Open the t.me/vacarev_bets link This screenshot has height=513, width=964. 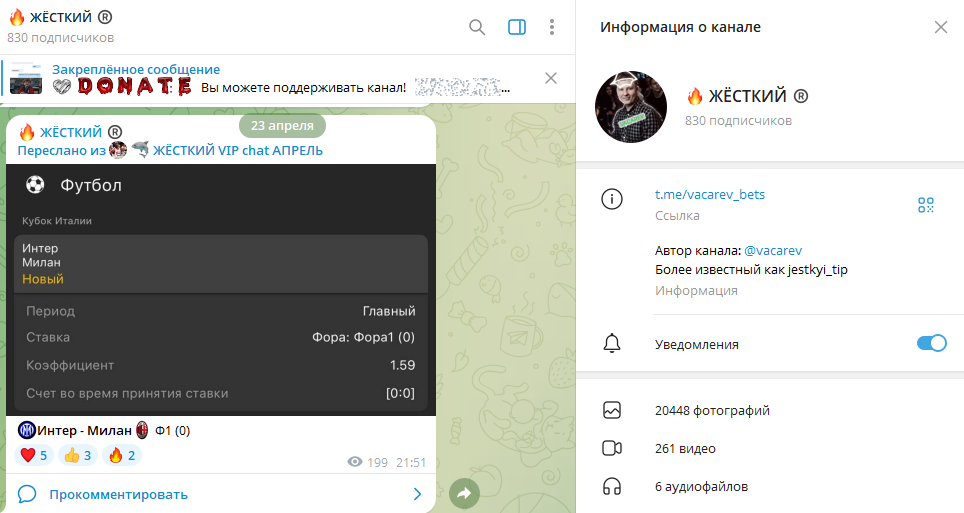tap(709, 194)
